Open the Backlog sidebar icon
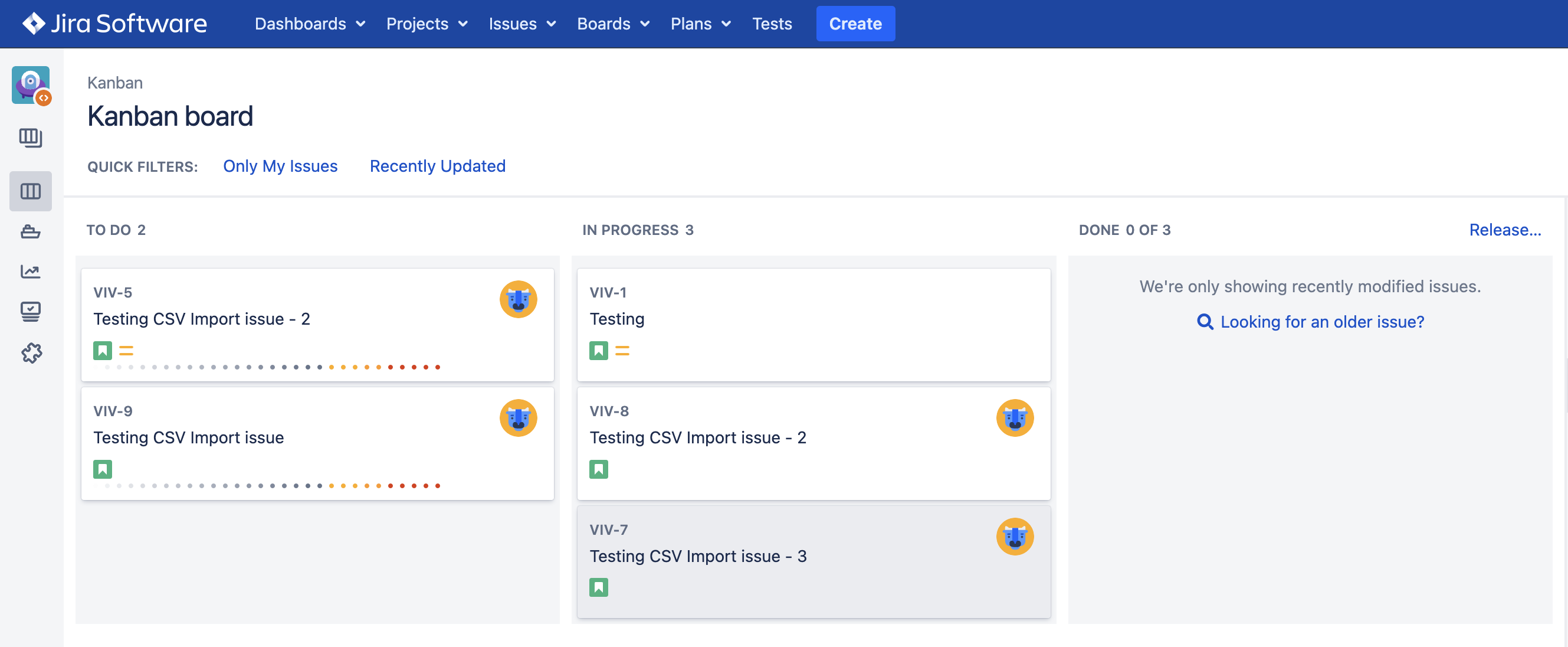1568x647 pixels. [31, 138]
